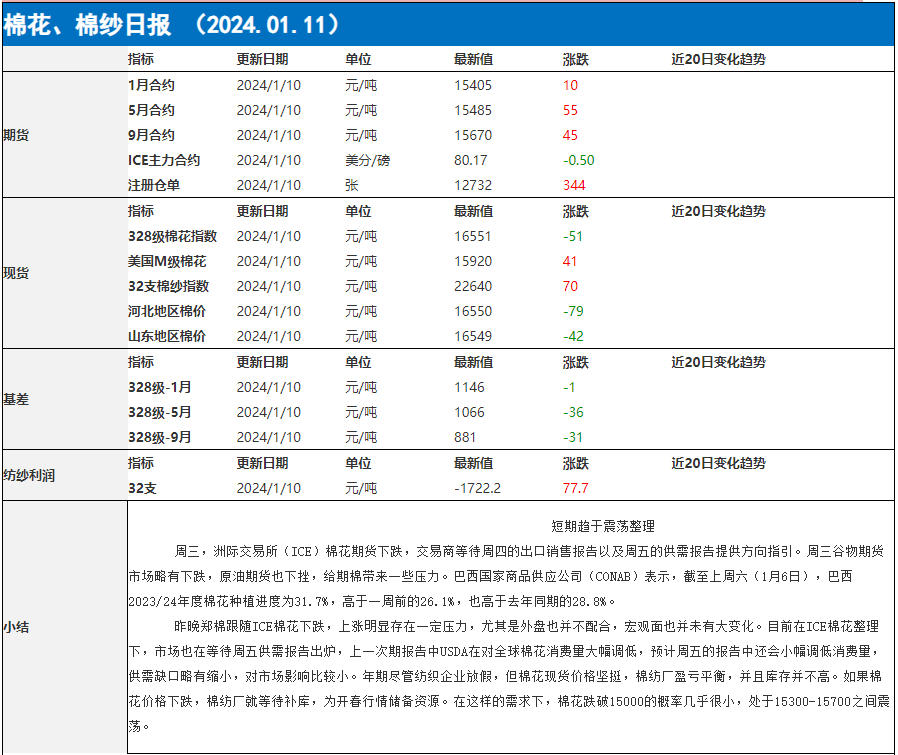Click the value 16549
Screen dimensions: 898x755
[473, 337]
